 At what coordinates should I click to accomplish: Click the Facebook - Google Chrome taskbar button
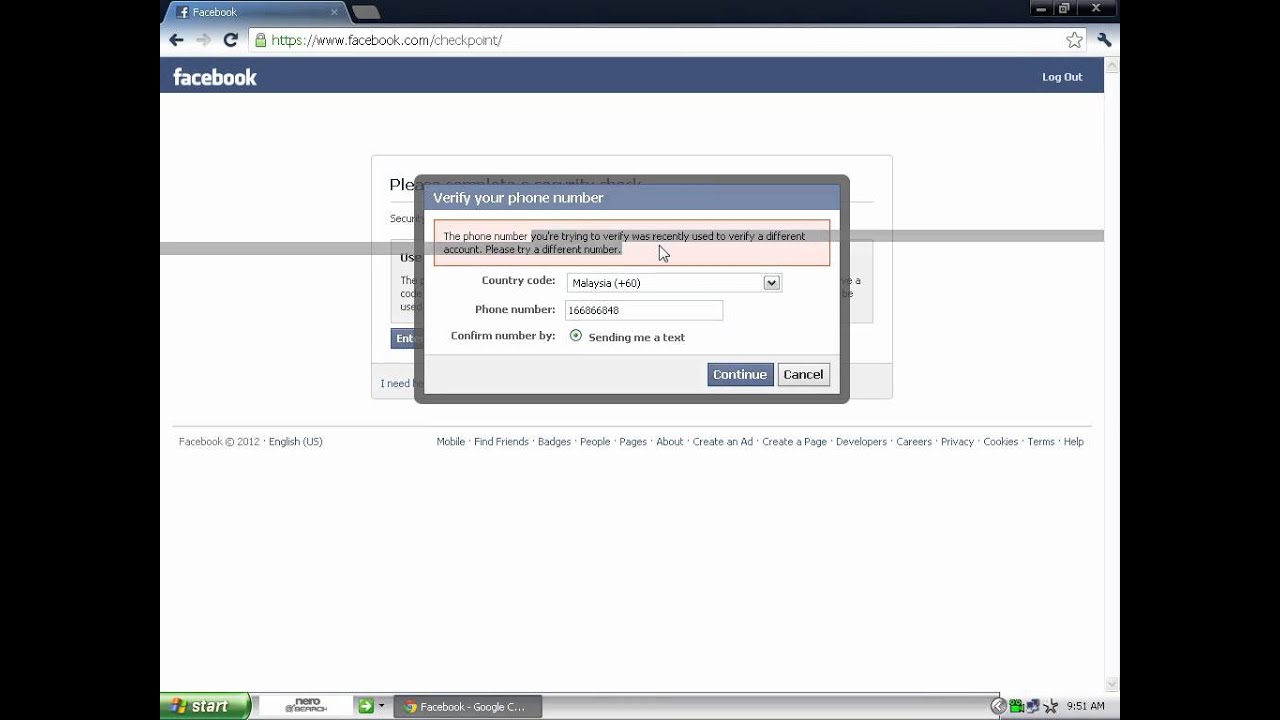click(468, 706)
